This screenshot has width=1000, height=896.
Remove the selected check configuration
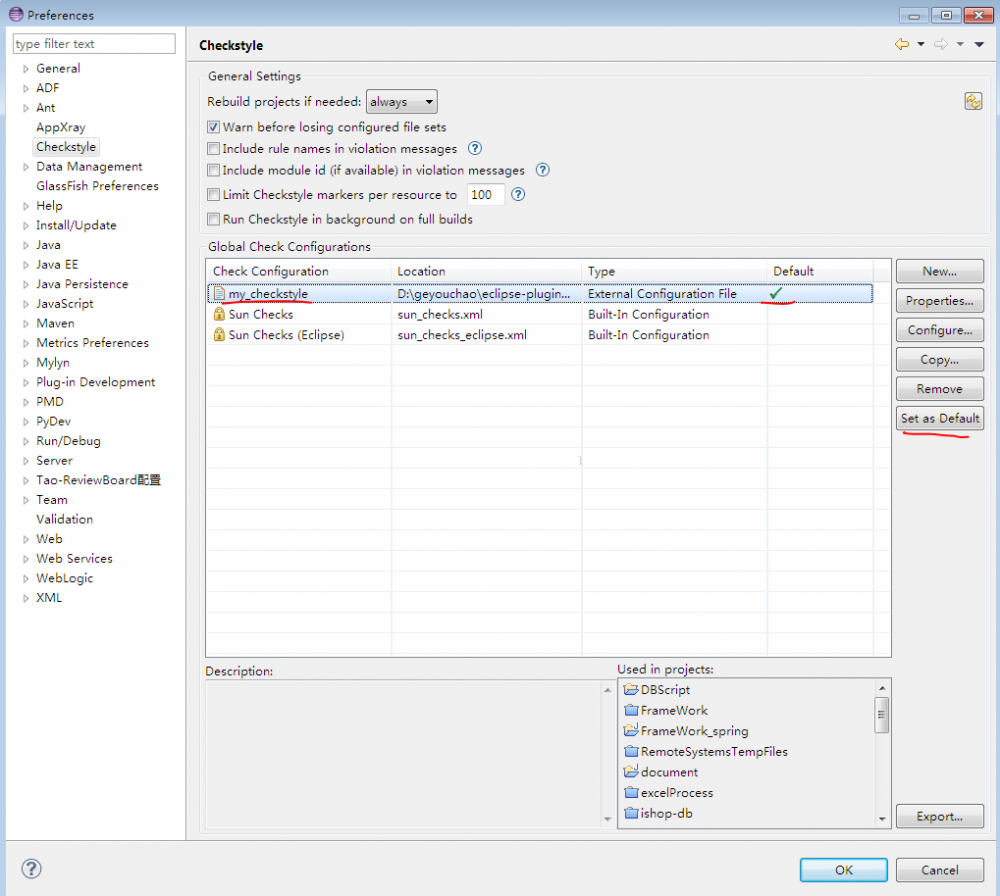939,388
